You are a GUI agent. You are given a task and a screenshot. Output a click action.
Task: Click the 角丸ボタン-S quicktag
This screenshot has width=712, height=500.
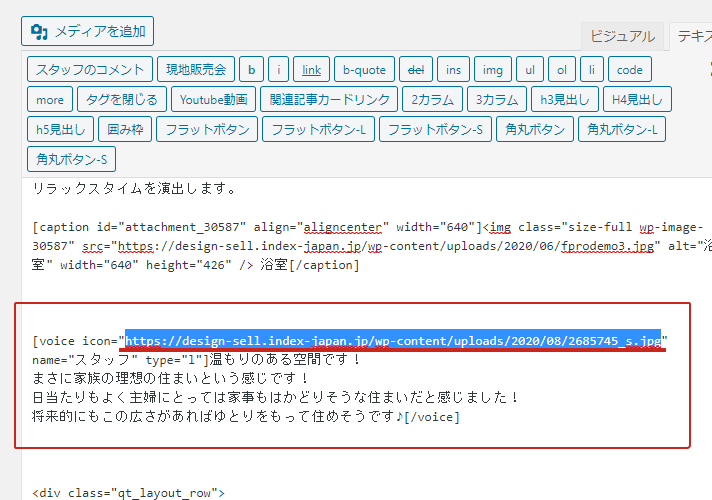[74, 159]
